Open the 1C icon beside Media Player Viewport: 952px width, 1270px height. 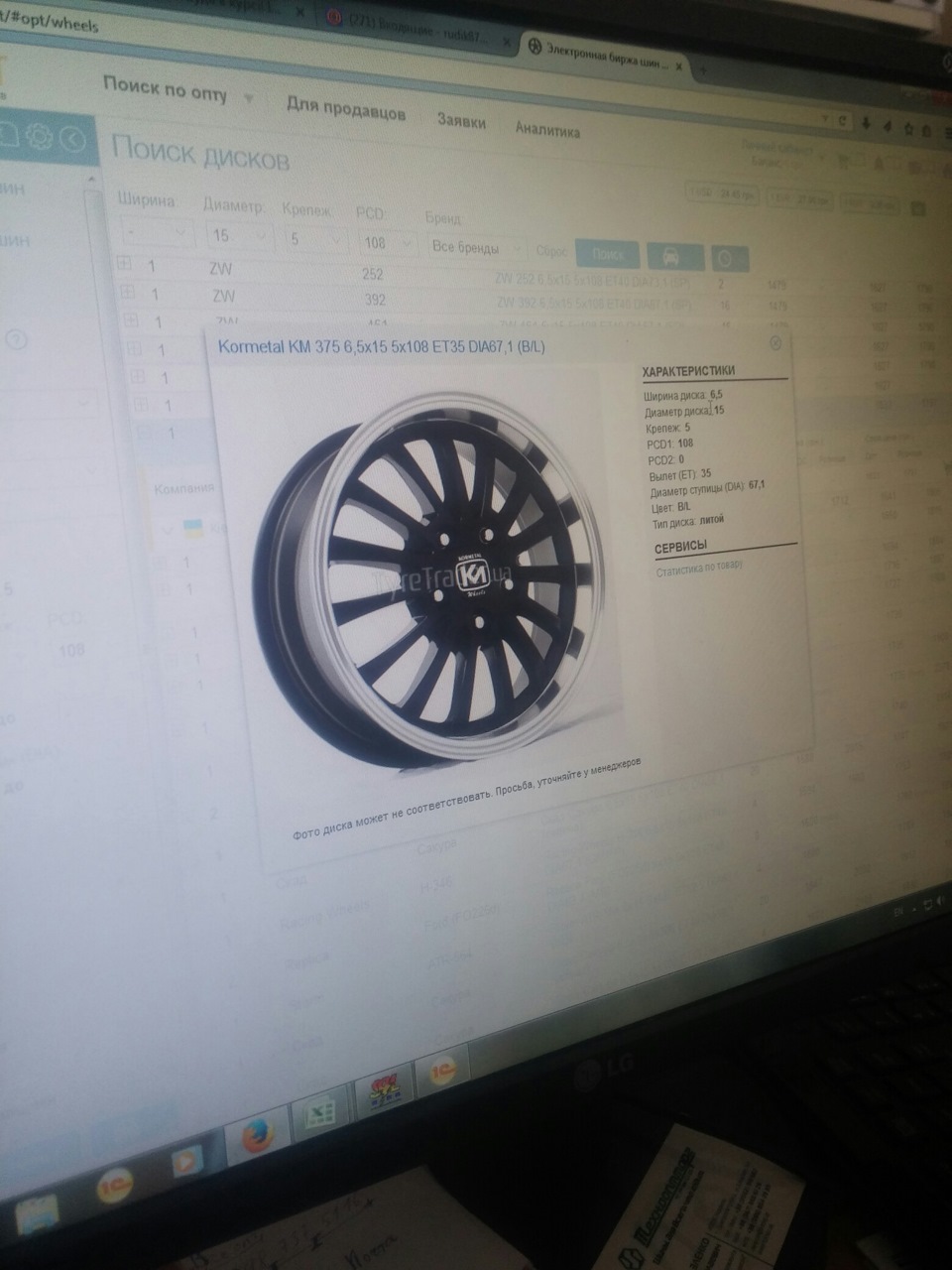(114, 1187)
